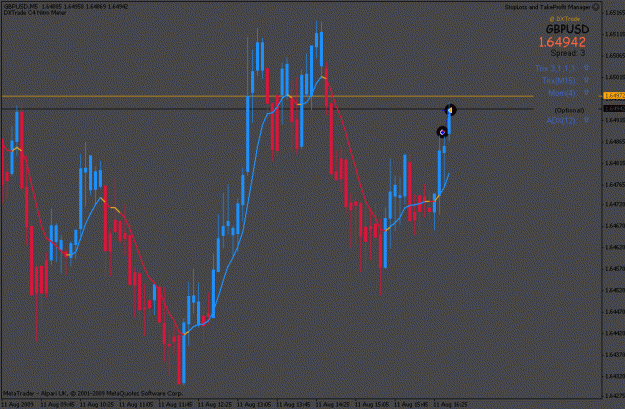Click the up arrow beside Mom(4)
625x409 pixels.
pyautogui.click(x=586, y=92)
